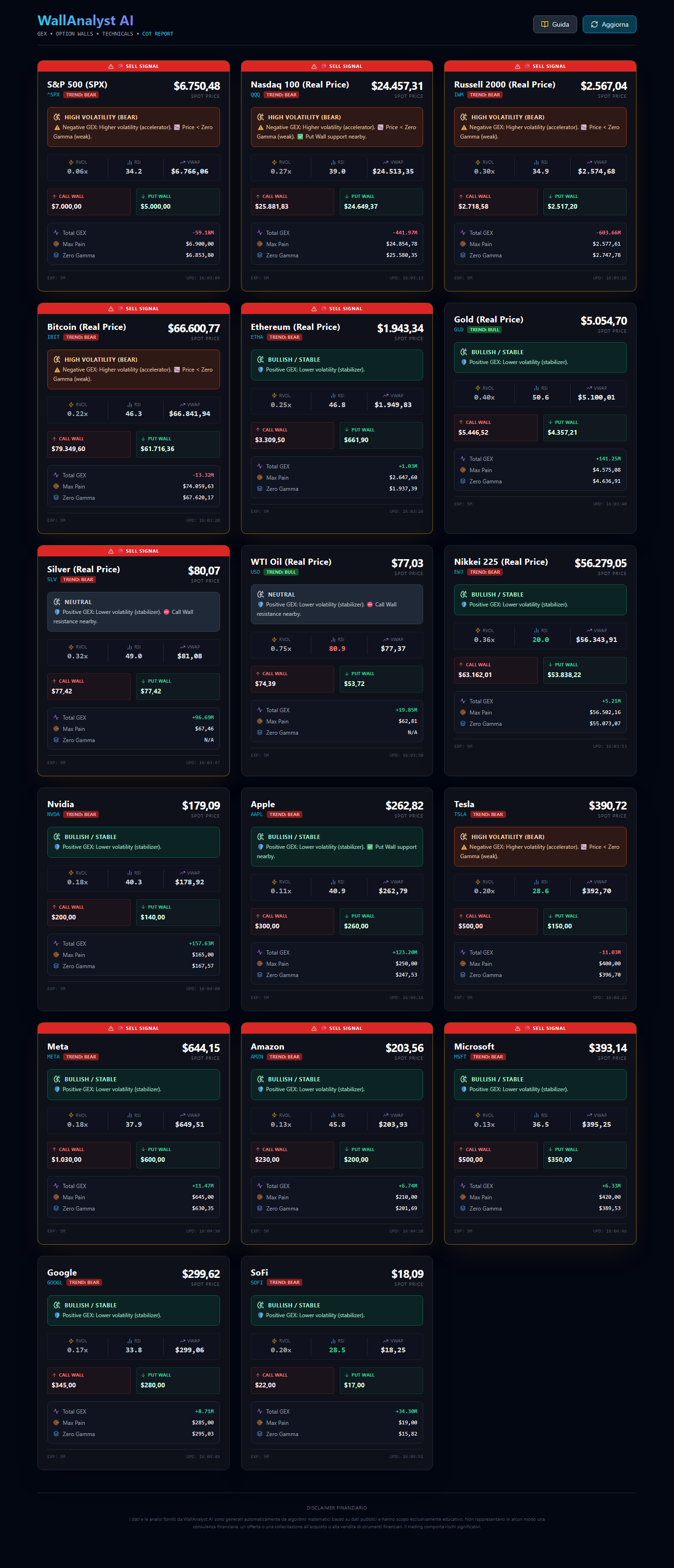Click the TREND: BEAR badge on Microsoft card

(x=488, y=1057)
